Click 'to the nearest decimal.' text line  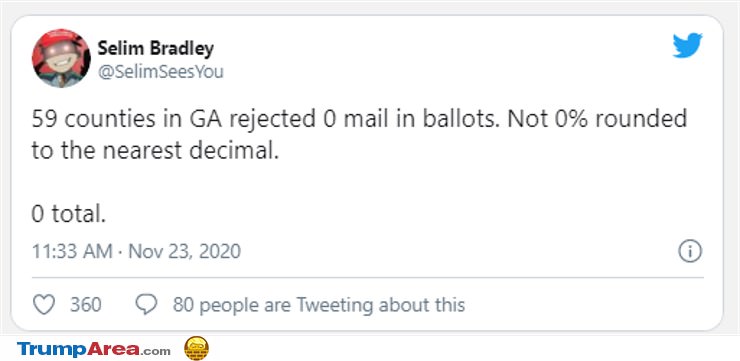click(x=155, y=152)
